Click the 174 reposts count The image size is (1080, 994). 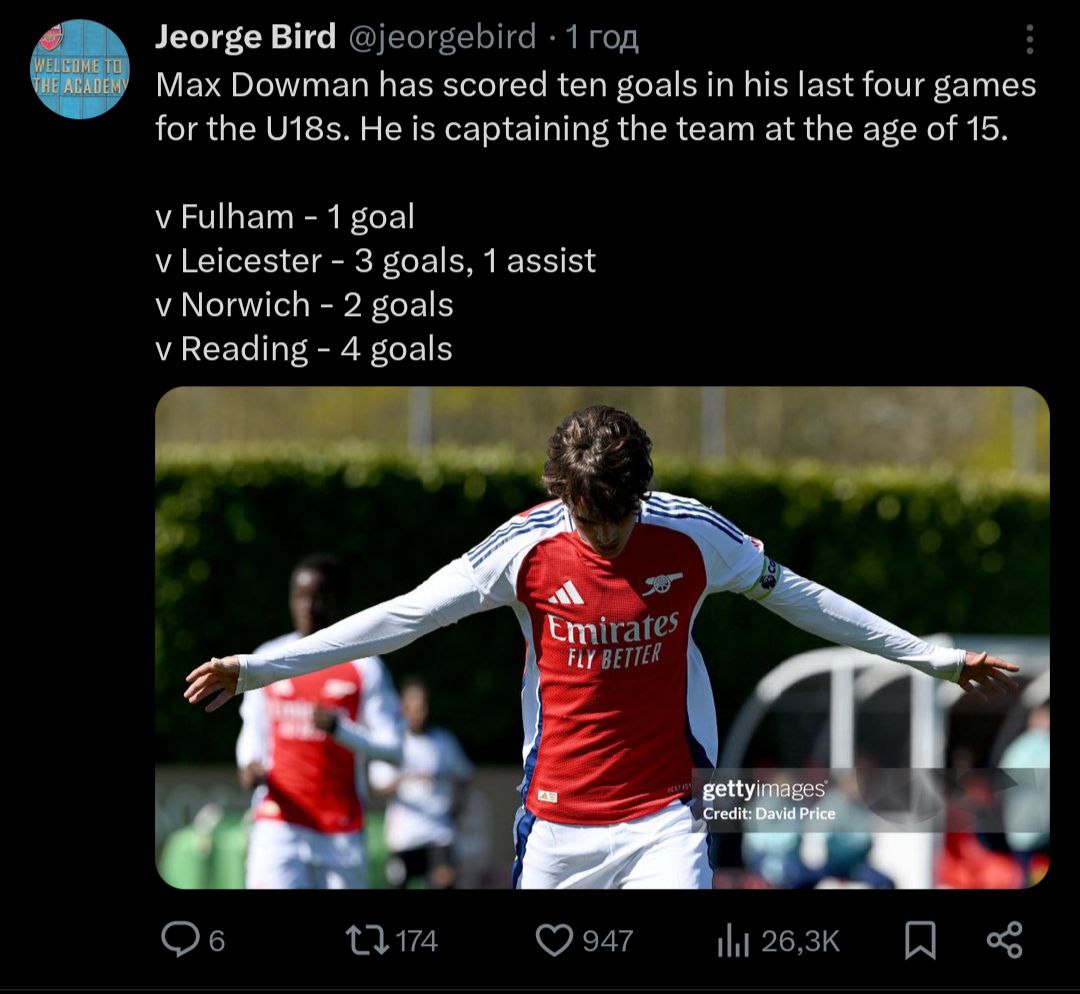click(x=417, y=941)
